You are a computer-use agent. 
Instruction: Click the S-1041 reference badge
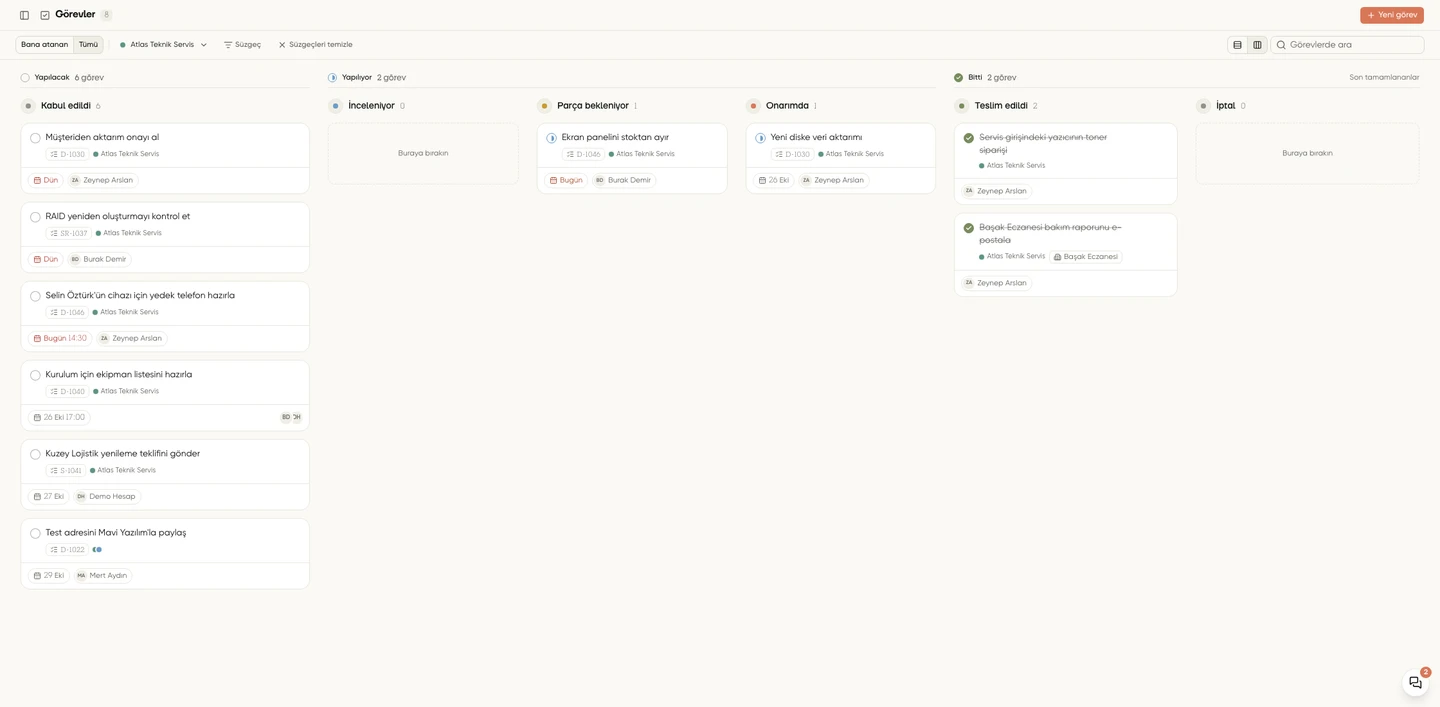click(x=66, y=471)
